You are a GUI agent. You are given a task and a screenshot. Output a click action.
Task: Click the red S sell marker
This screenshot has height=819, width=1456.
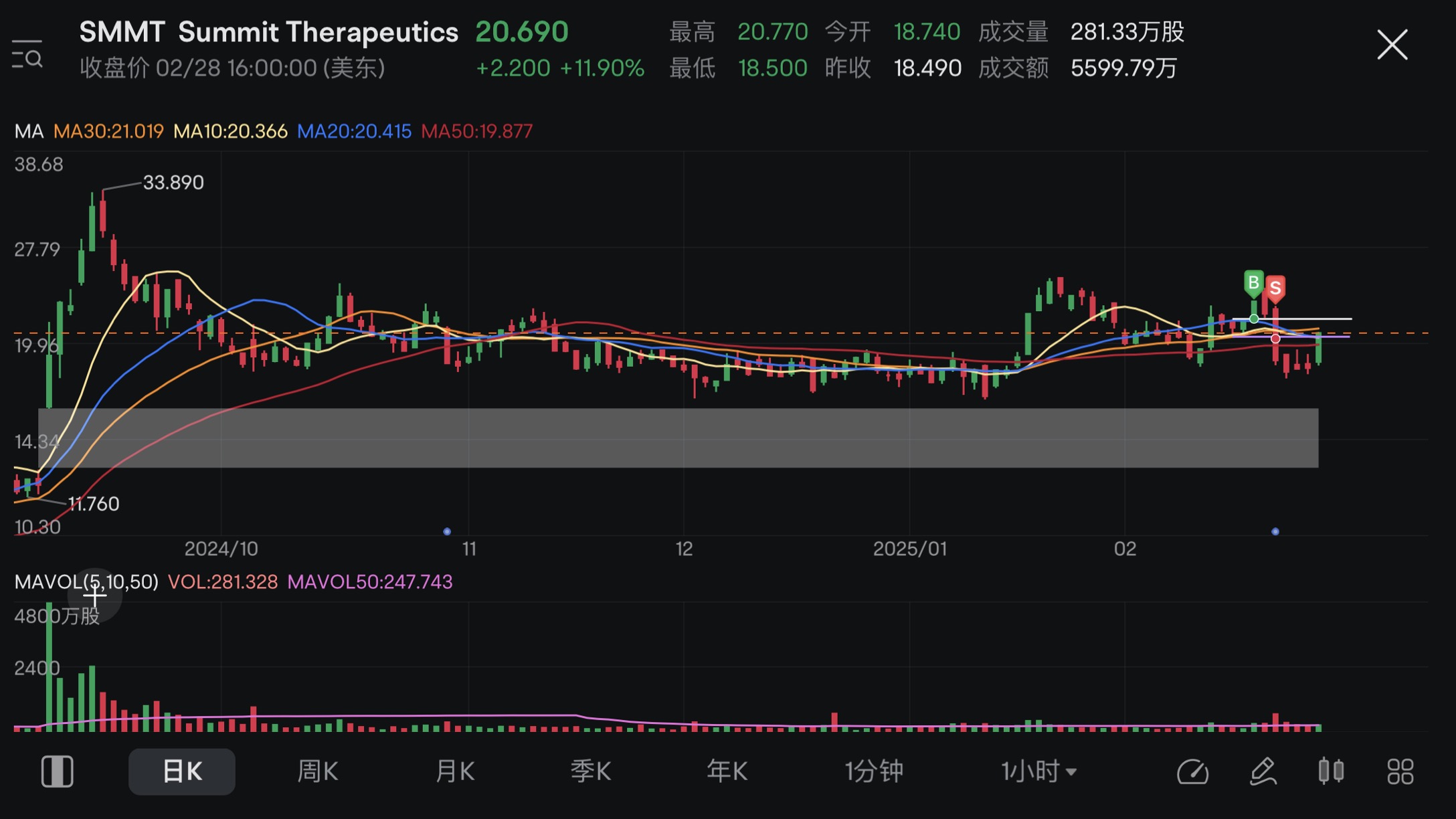click(x=1275, y=289)
